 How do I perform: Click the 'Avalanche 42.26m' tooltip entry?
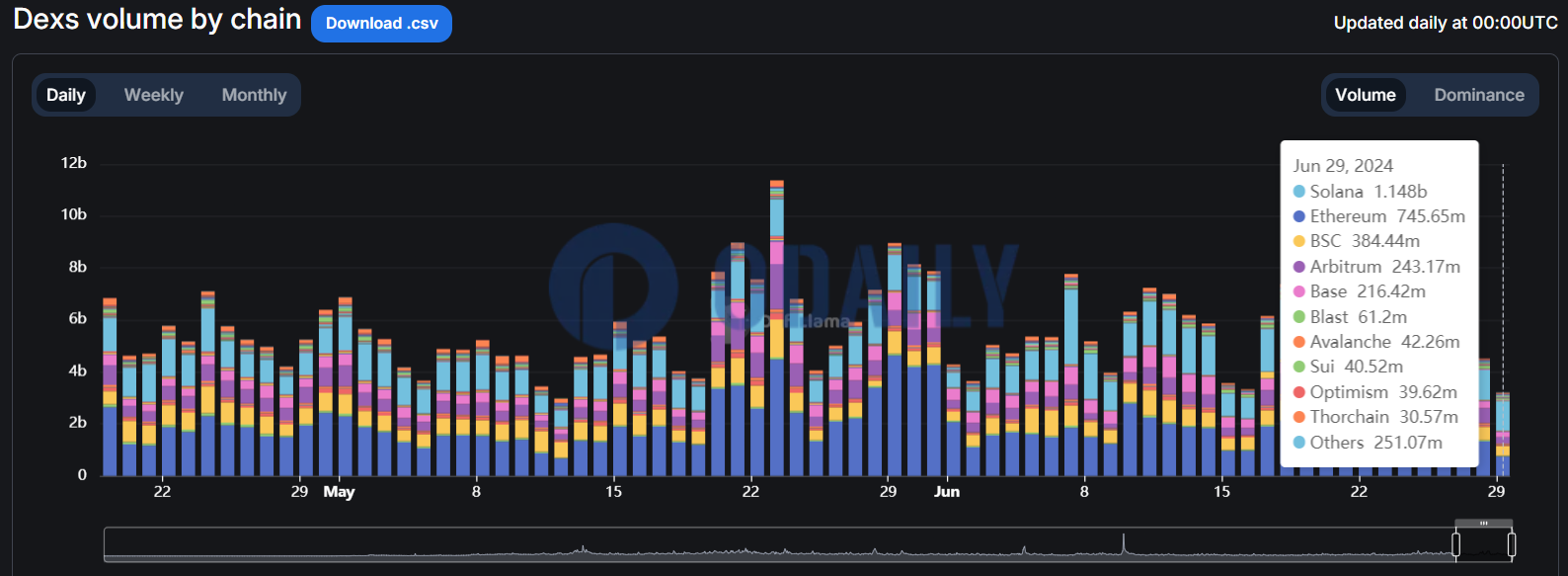pos(1377,342)
